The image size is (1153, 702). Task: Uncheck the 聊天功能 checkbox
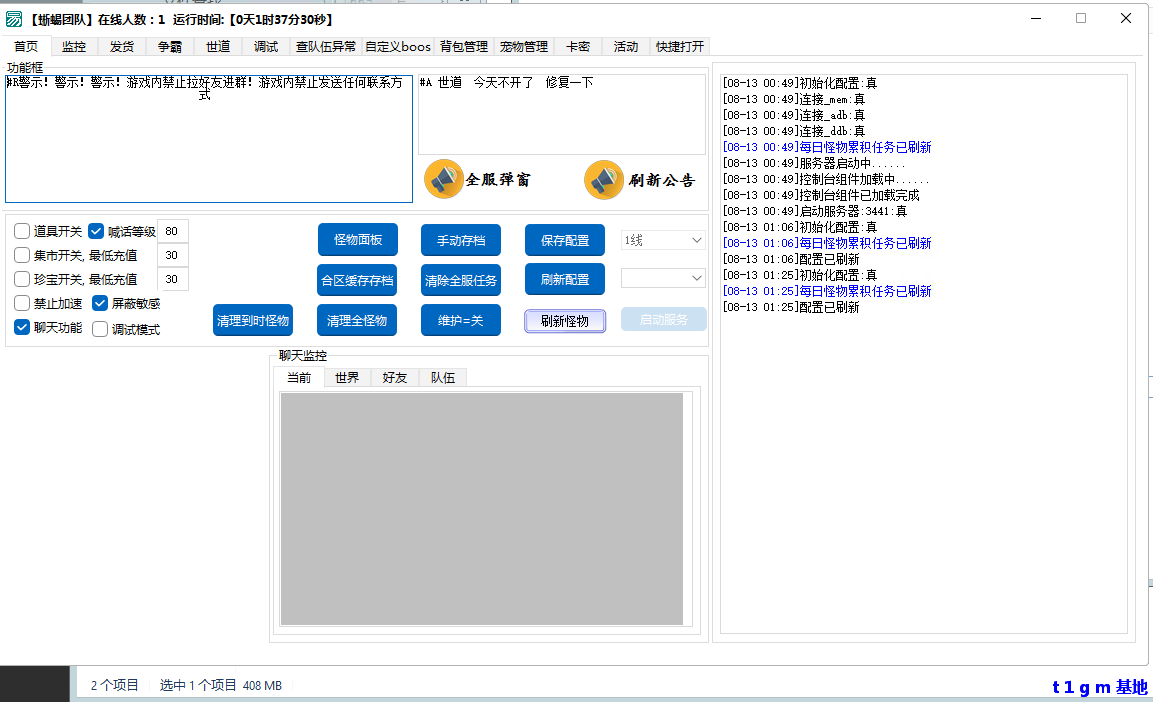(22, 327)
